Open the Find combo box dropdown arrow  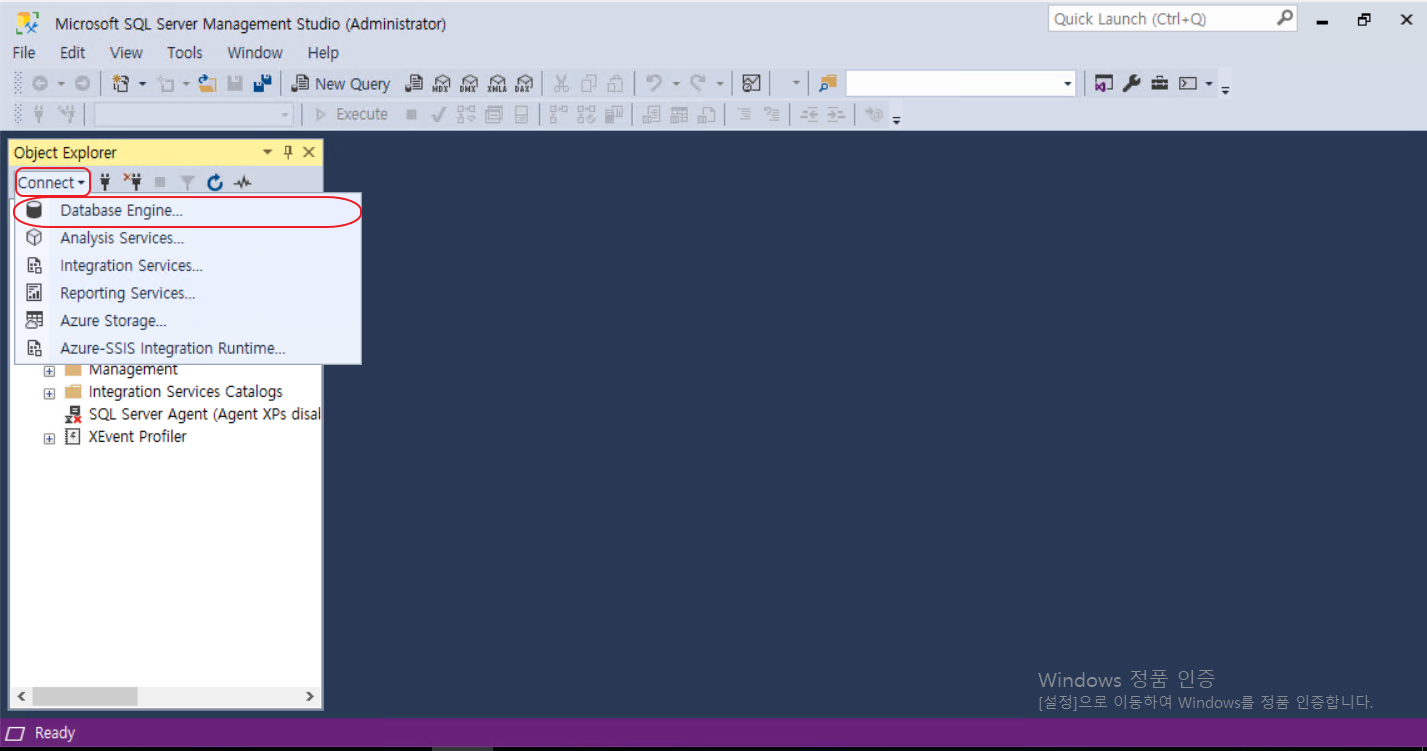point(1068,84)
